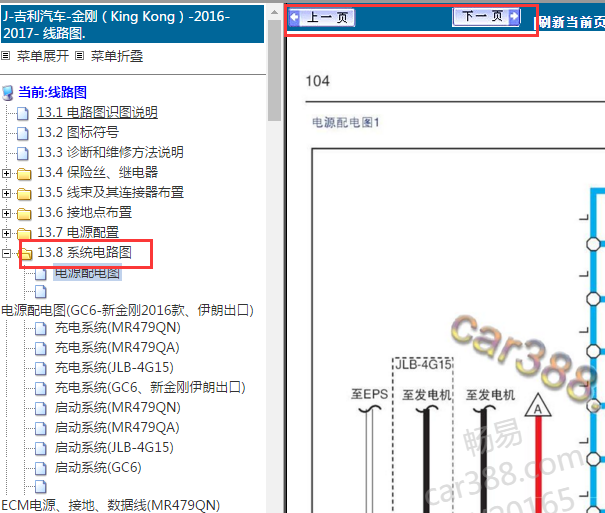605x513 pixels.
Task: Go to previous page with 上一页 button
Action: click(x=321, y=17)
